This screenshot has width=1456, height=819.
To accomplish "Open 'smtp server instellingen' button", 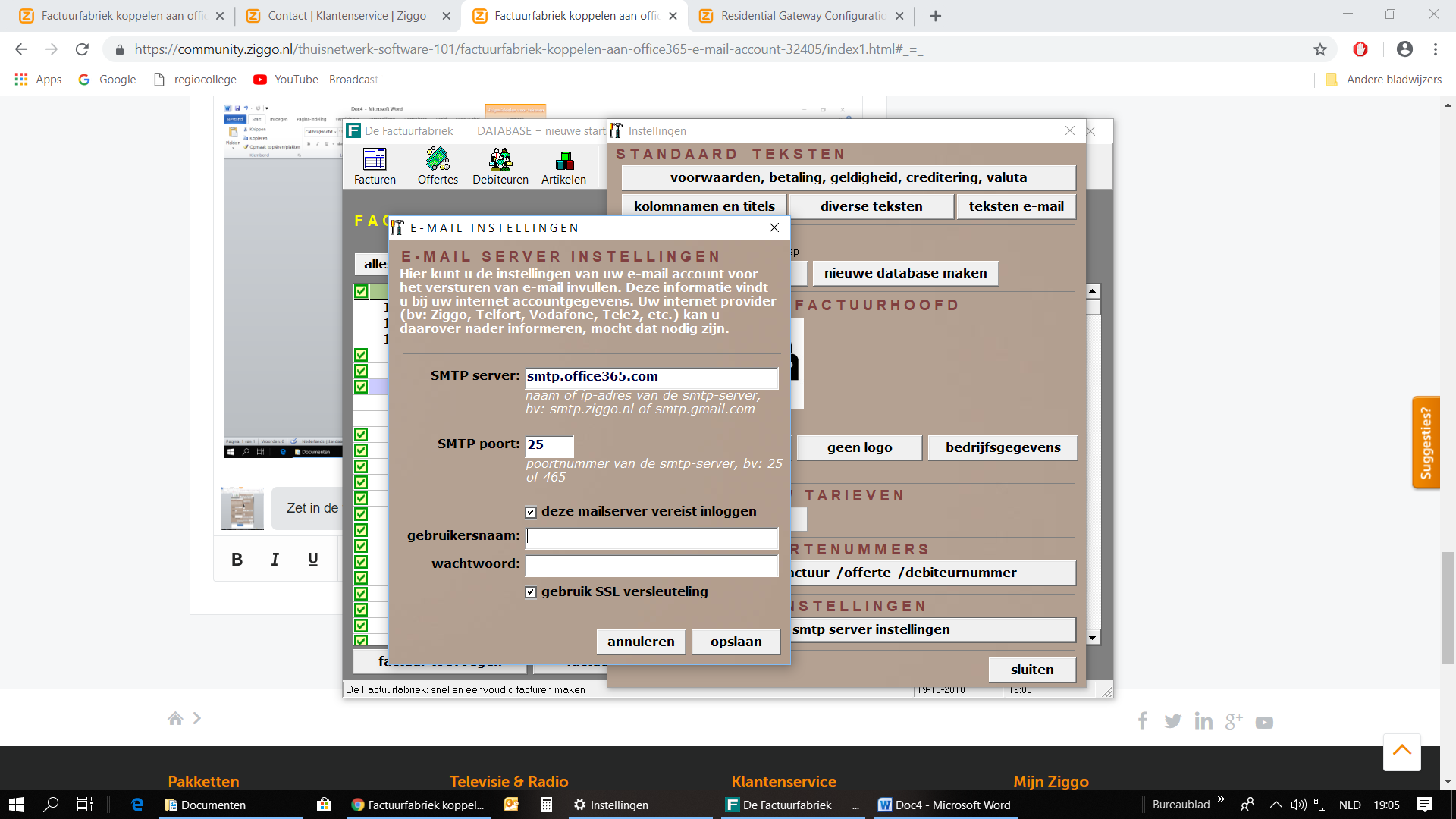I will (933, 629).
